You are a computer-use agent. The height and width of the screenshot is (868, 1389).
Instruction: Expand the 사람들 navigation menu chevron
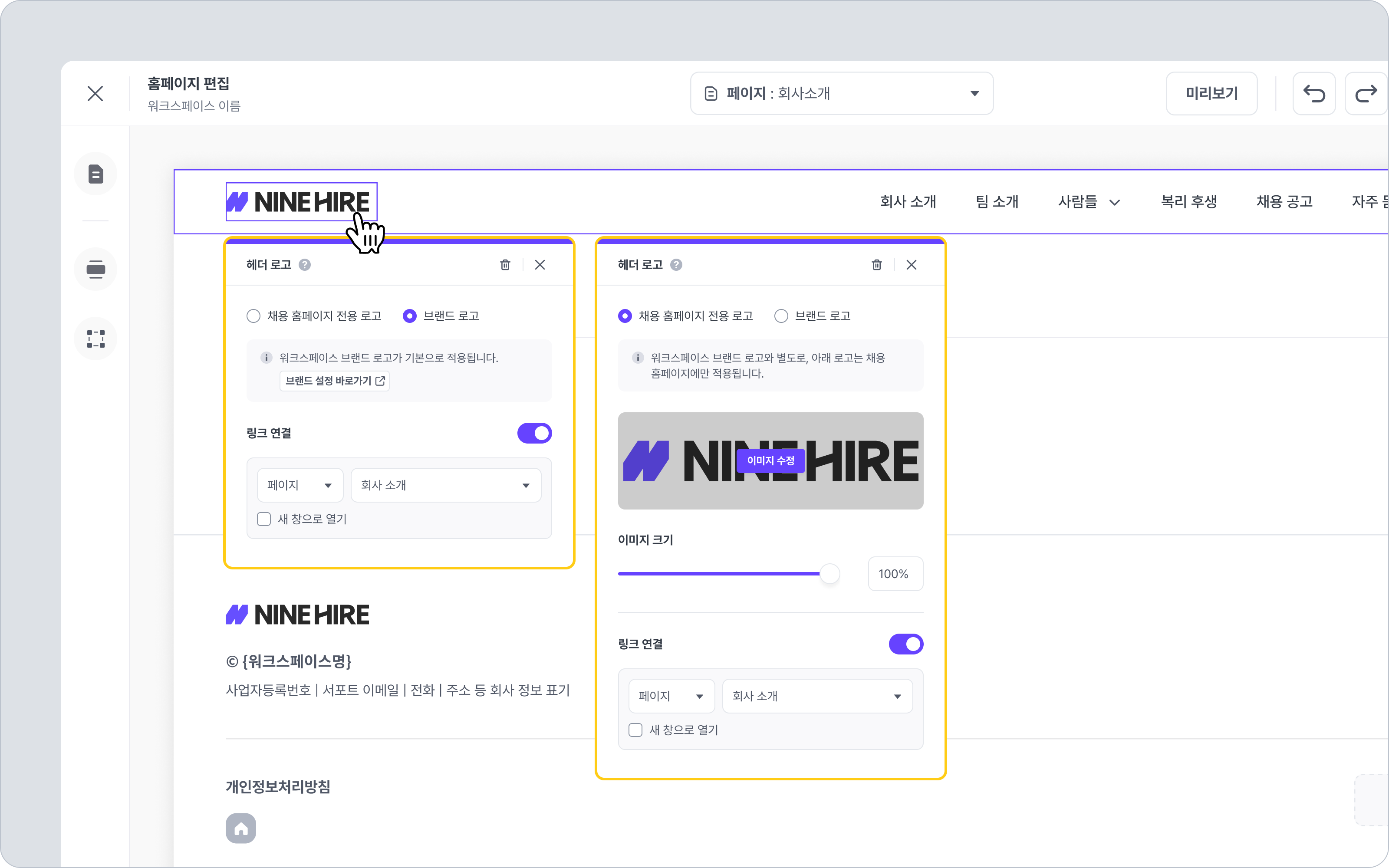1115,202
